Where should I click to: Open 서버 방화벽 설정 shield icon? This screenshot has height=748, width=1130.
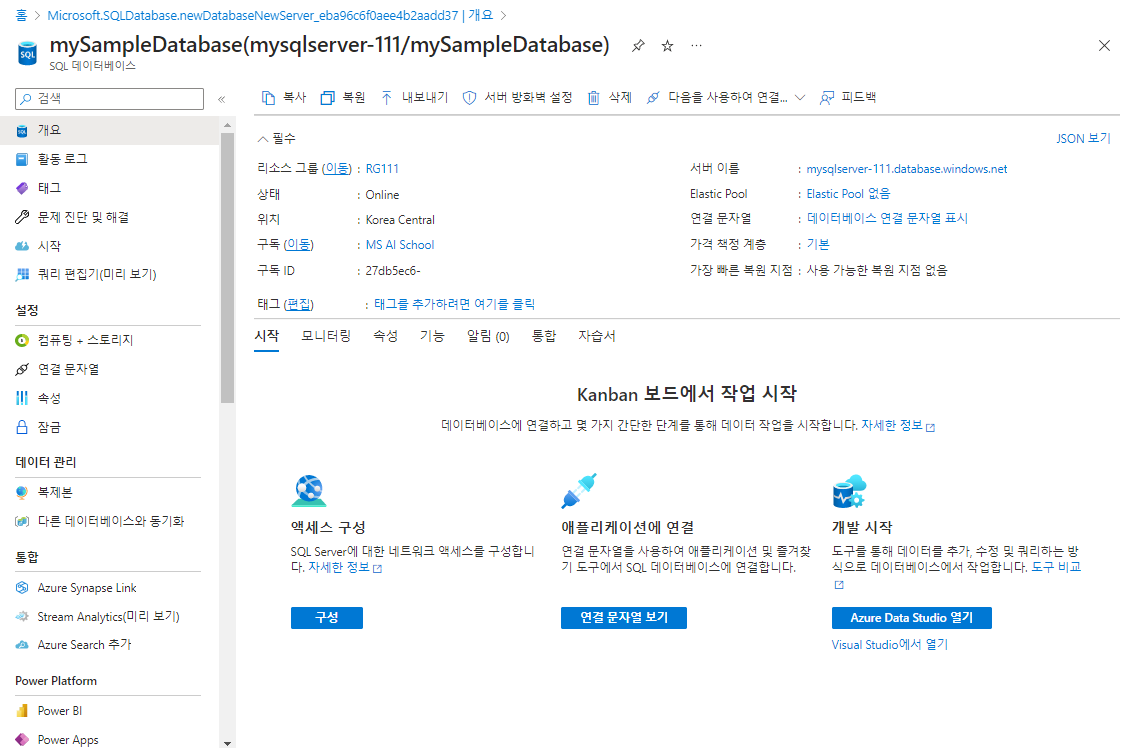point(469,98)
